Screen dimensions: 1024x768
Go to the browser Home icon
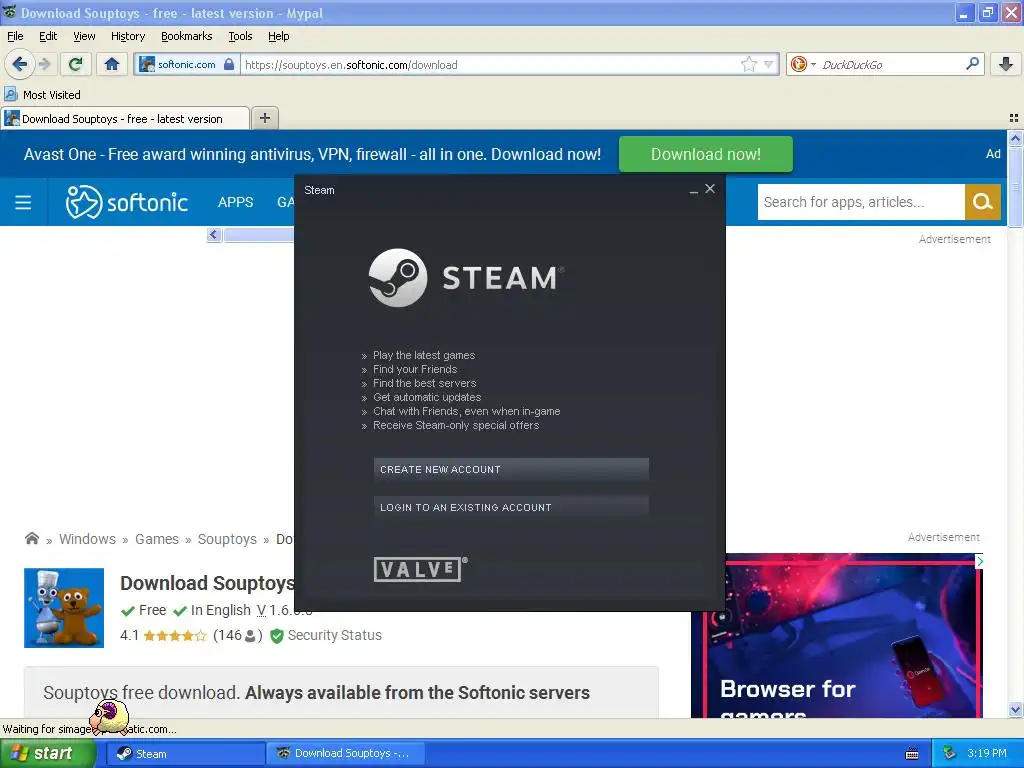(x=112, y=64)
